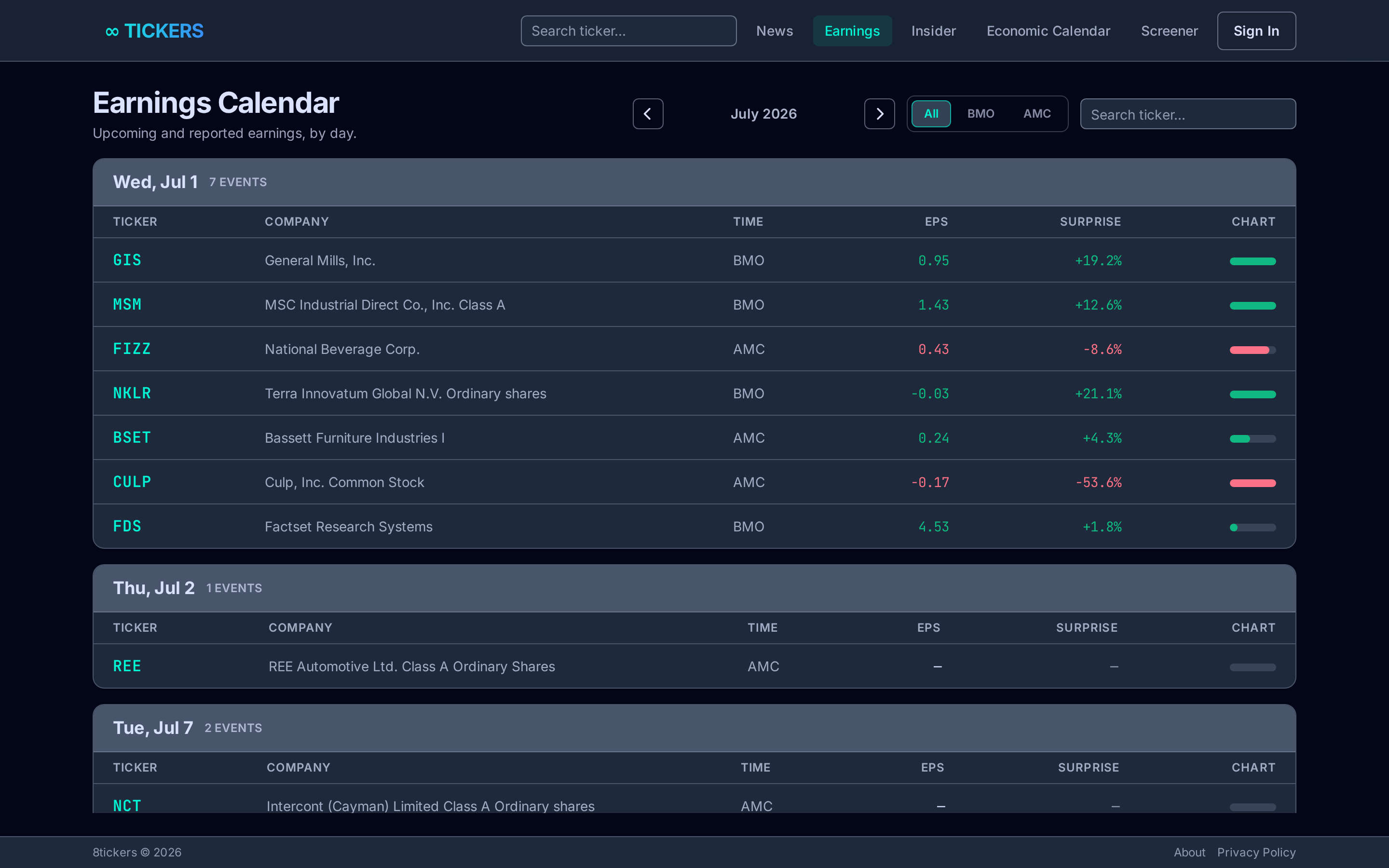Go to the previous month with left chevron
The width and height of the screenshot is (1389, 868).
[x=648, y=114]
